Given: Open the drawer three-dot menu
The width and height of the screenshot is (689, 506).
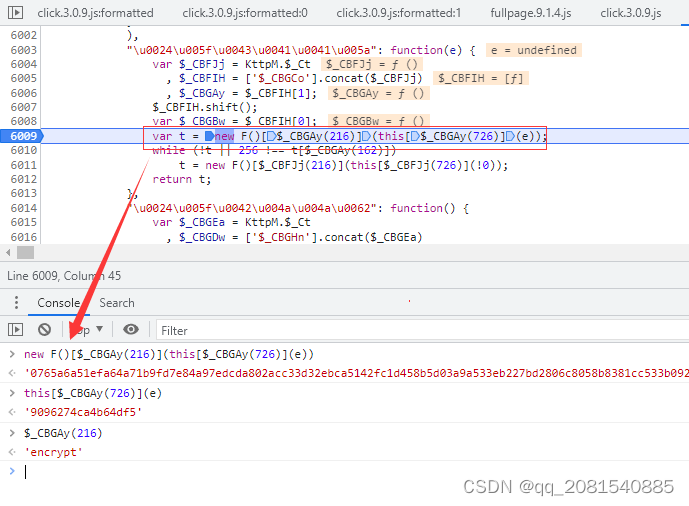Looking at the screenshot, I should pyautogui.click(x=16, y=303).
